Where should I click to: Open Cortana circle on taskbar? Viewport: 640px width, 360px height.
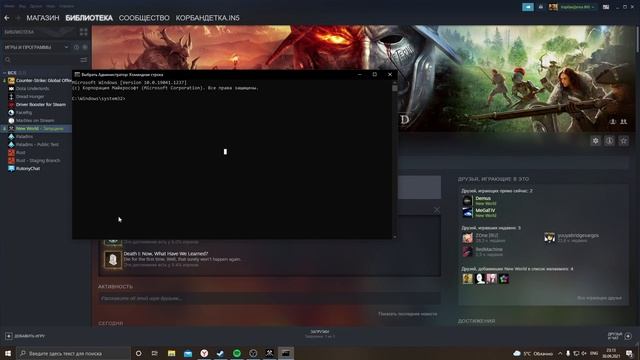point(138,353)
